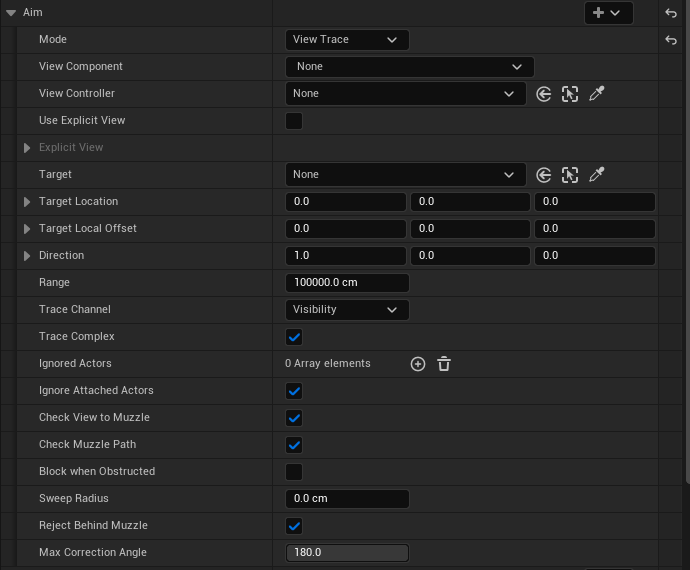
Task: Open the Mode dropdown showing View Trace
Action: (x=347, y=40)
